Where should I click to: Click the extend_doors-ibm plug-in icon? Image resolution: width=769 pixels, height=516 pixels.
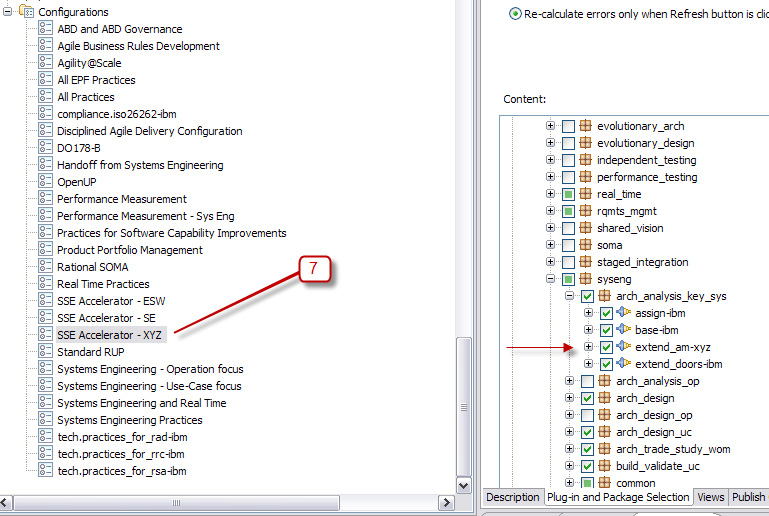[623, 363]
